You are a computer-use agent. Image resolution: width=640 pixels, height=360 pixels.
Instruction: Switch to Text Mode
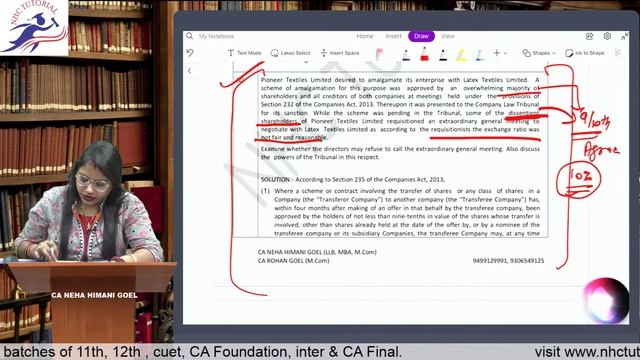pyautogui.click(x=244, y=53)
